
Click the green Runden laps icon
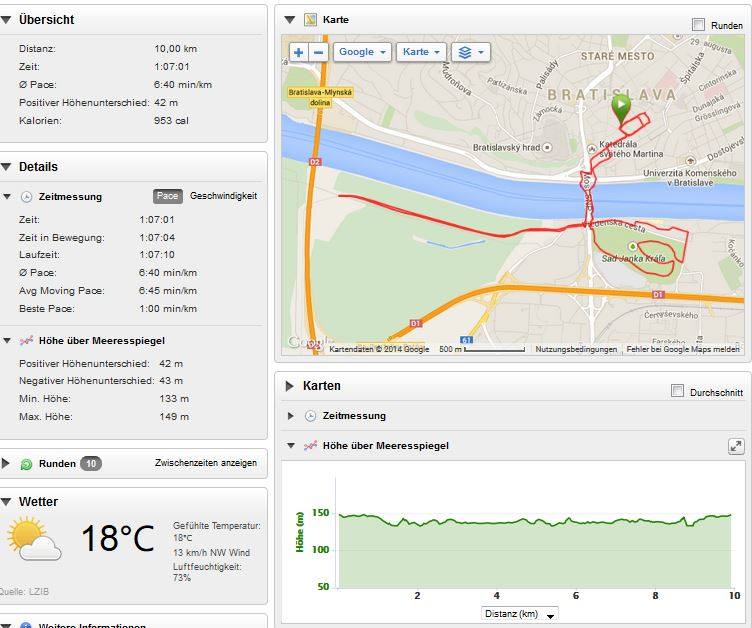(x=27, y=464)
